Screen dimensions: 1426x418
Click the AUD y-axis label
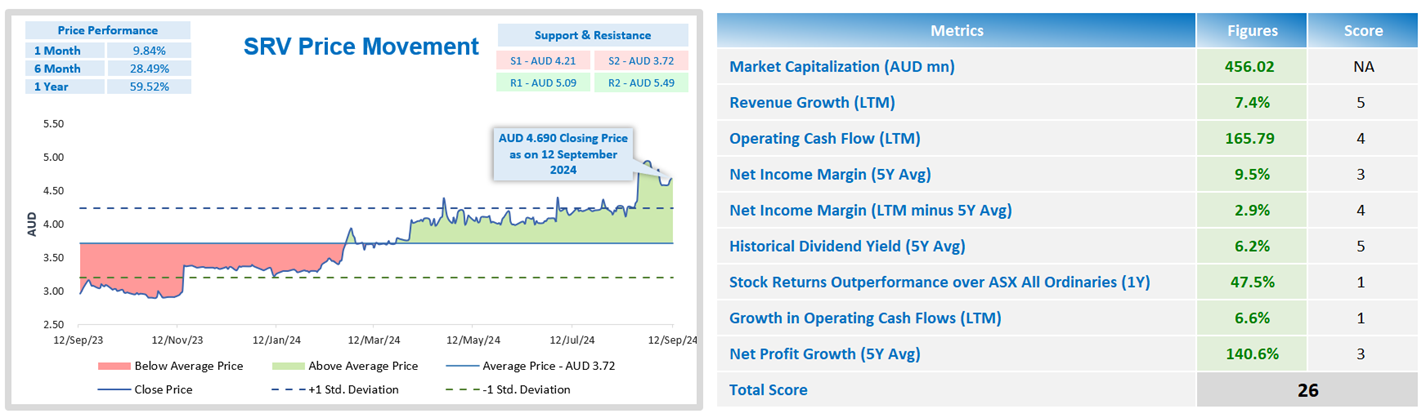pos(31,224)
